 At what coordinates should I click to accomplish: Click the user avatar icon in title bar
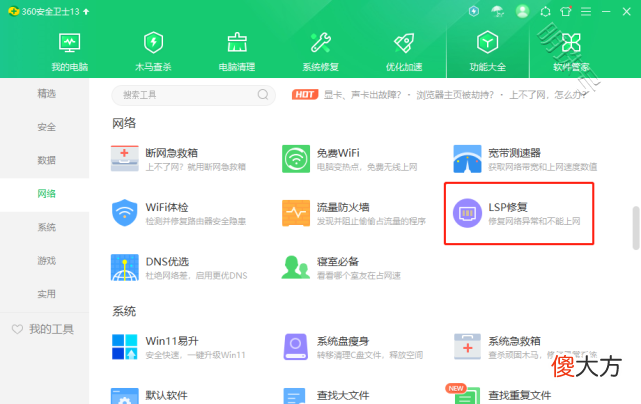522,11
